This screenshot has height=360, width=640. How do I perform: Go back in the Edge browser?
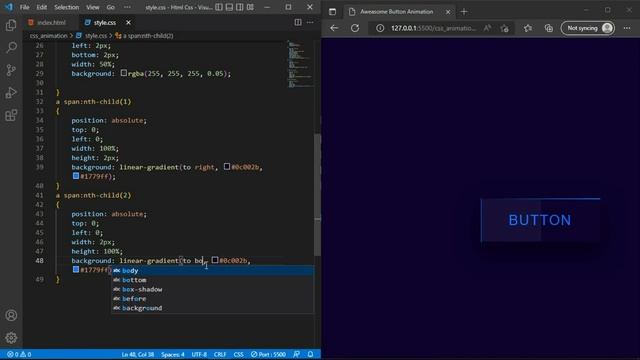(334, 28)
